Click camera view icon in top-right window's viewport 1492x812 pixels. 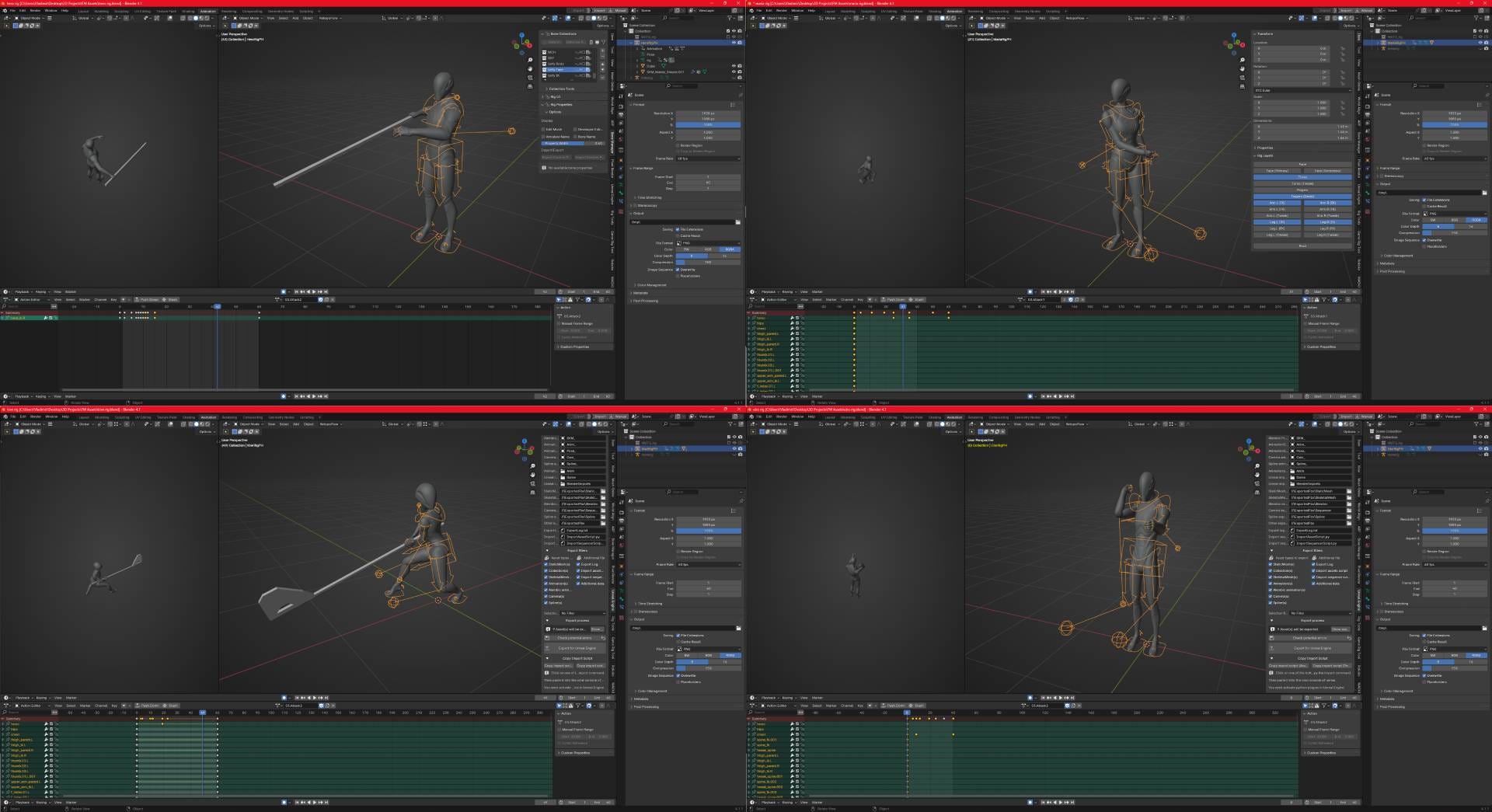[1242, 78]
